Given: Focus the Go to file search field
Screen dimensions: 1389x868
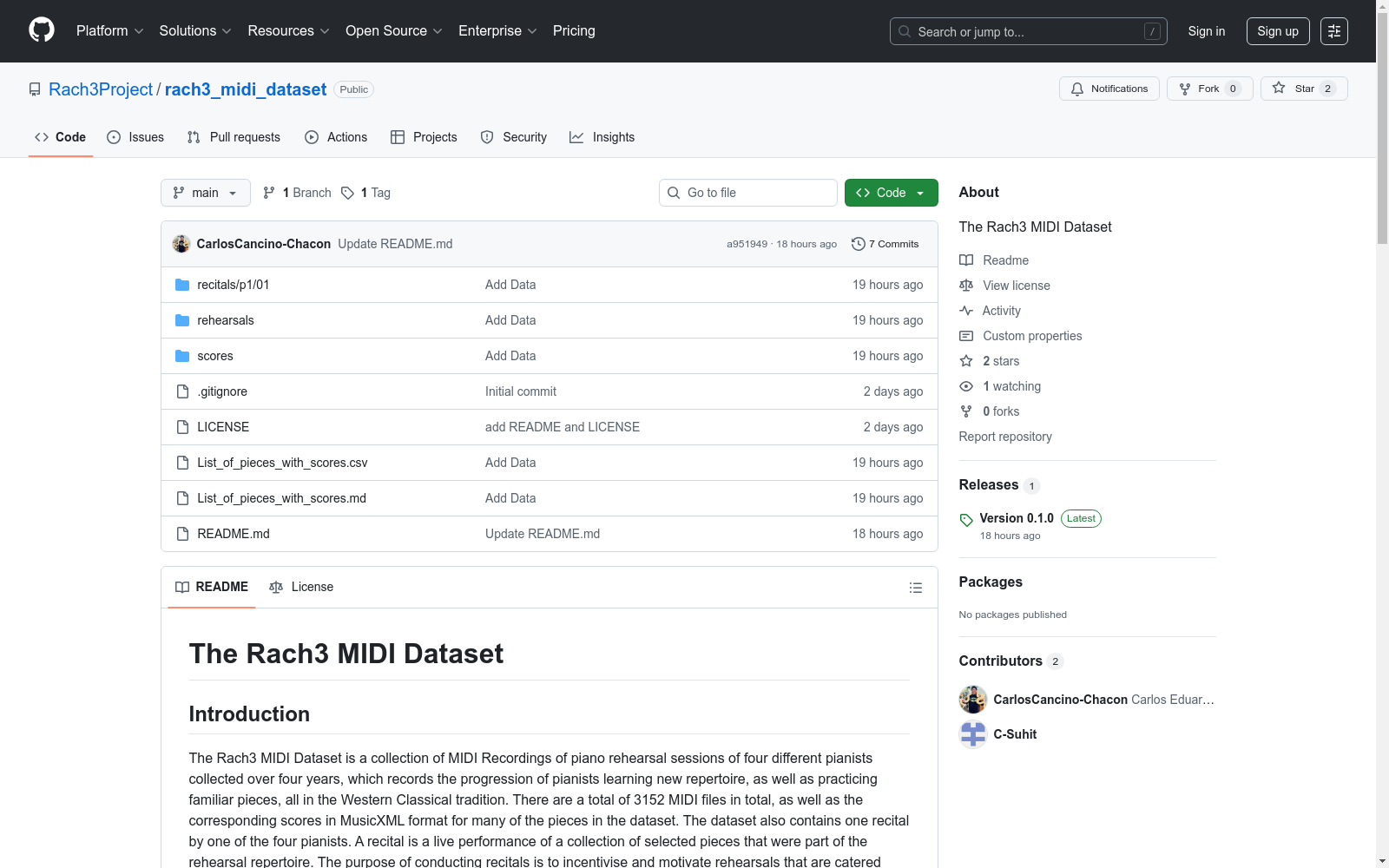Looking at the screenshot, I should [748, 193].
